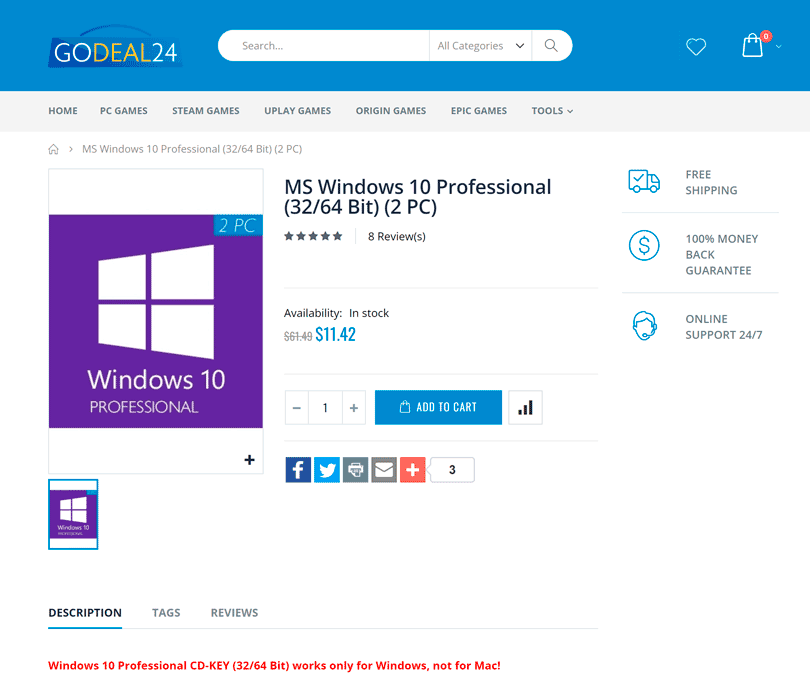Decrease quantity with minus button
This screenshot has width=810, height=680.
coord(297,408)
